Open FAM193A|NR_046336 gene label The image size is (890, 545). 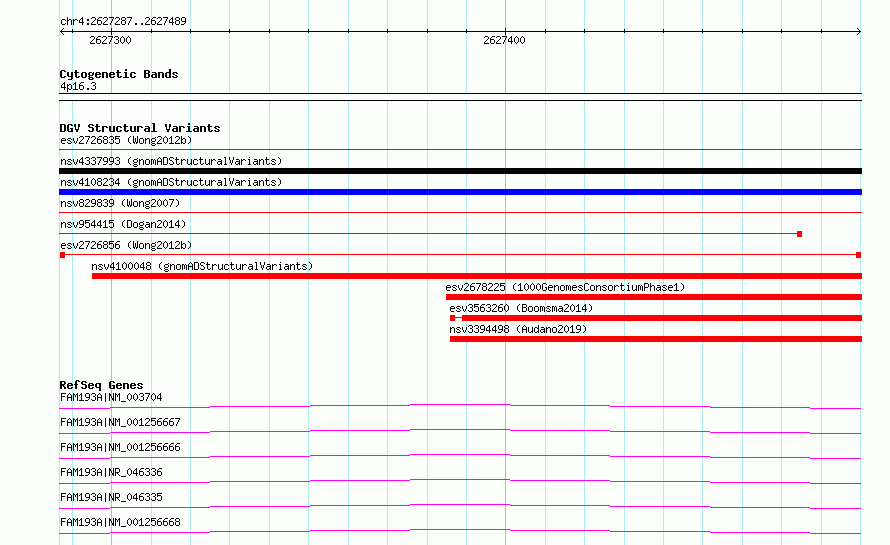point(111,472)
